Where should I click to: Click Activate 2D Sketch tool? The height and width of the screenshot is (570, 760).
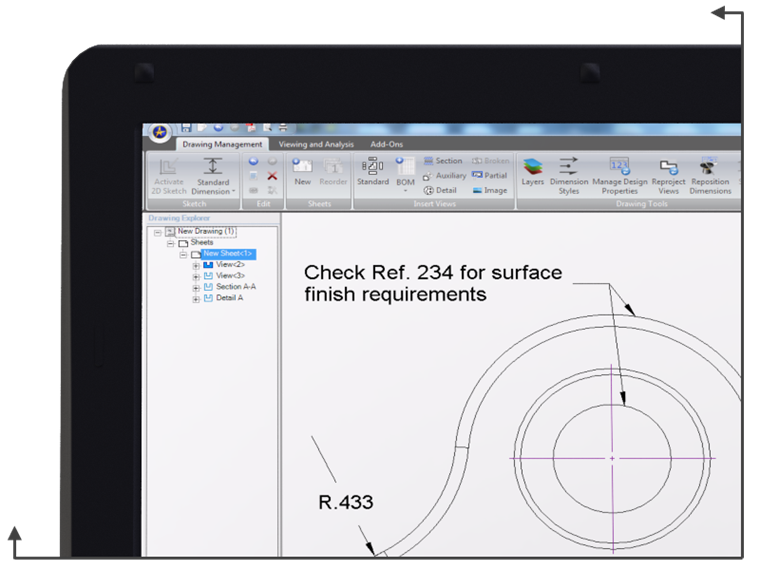tap(168, 176)
